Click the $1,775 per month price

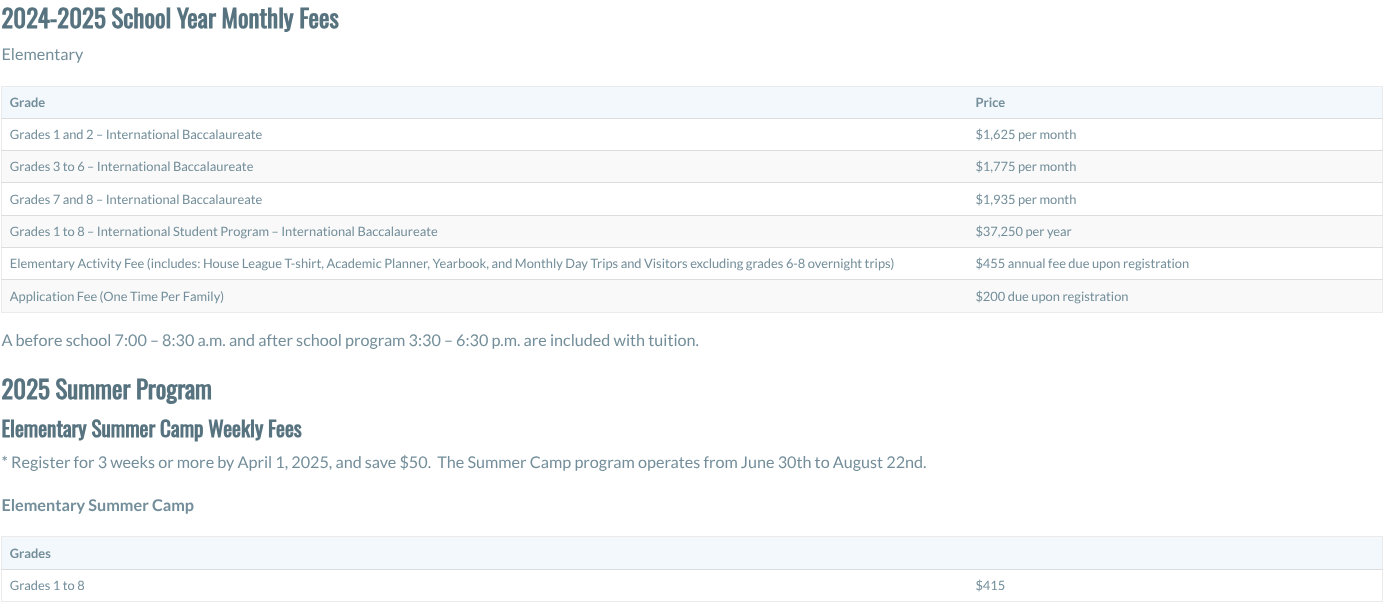pos(1026,167)
